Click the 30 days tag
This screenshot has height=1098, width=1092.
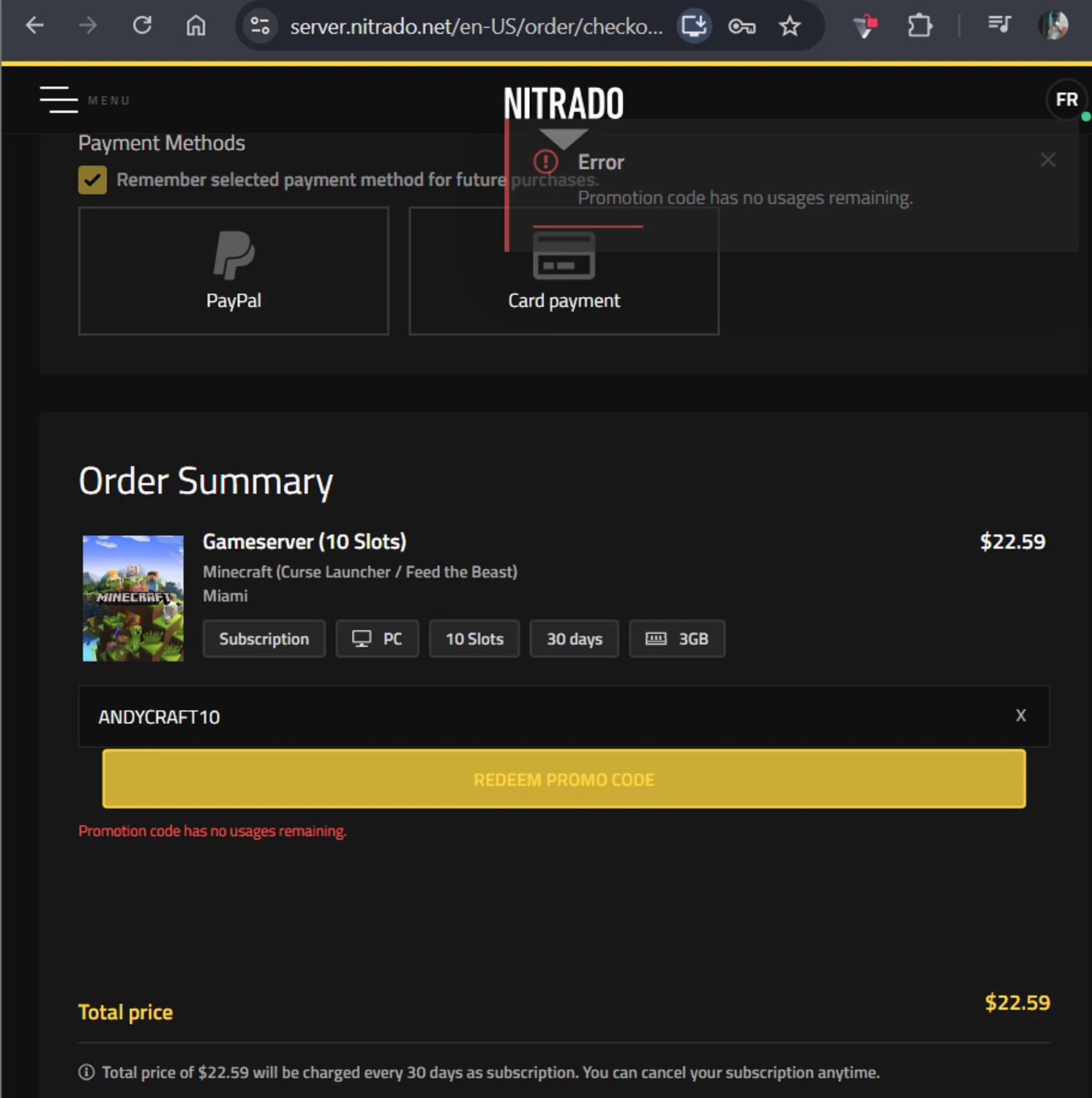coord(575,639)
